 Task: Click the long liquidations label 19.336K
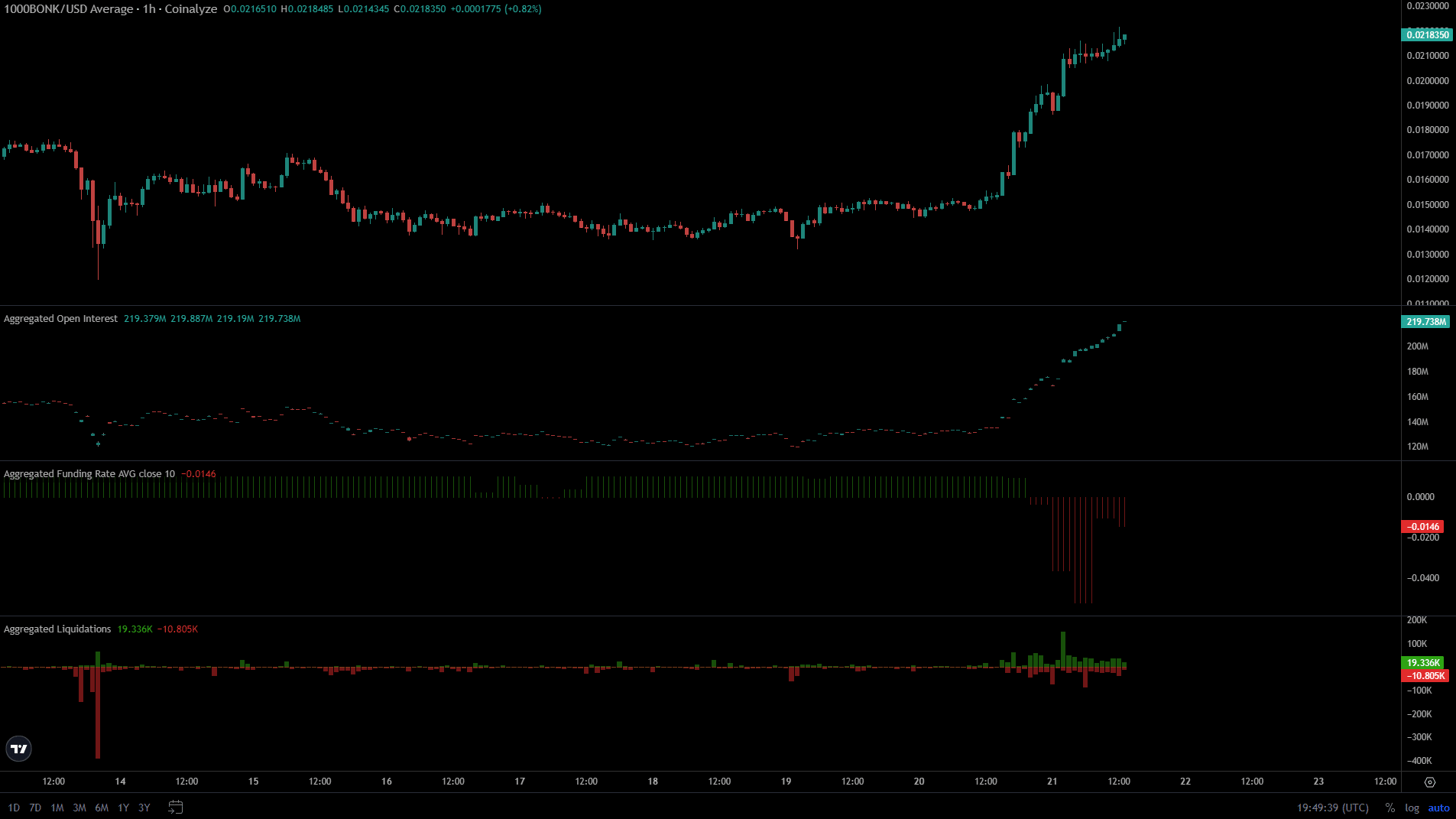(x=1423, y=663)
